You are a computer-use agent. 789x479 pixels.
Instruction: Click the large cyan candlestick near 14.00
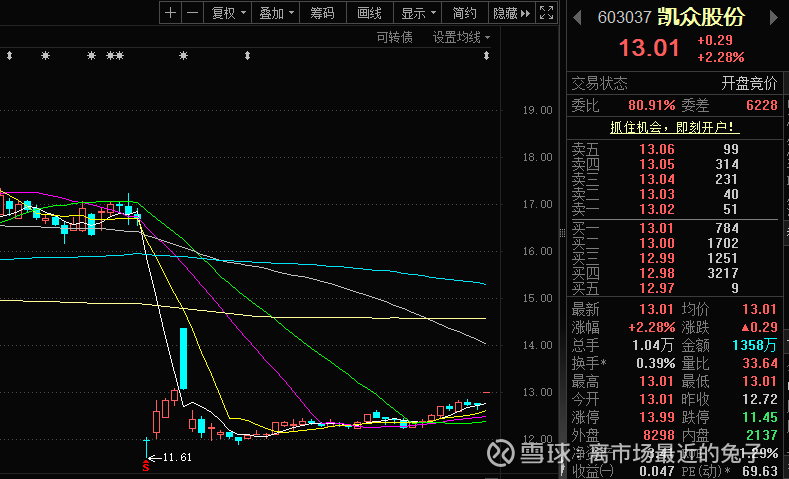coord(184,358)
